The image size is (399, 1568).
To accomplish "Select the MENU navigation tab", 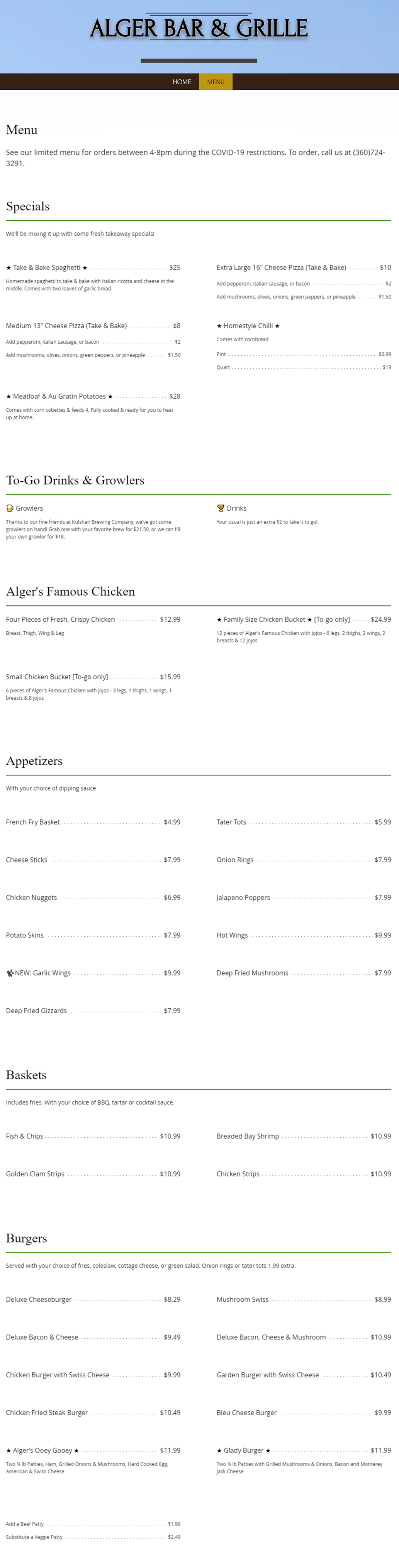I will pyautogui.click(x=216, y=82).
